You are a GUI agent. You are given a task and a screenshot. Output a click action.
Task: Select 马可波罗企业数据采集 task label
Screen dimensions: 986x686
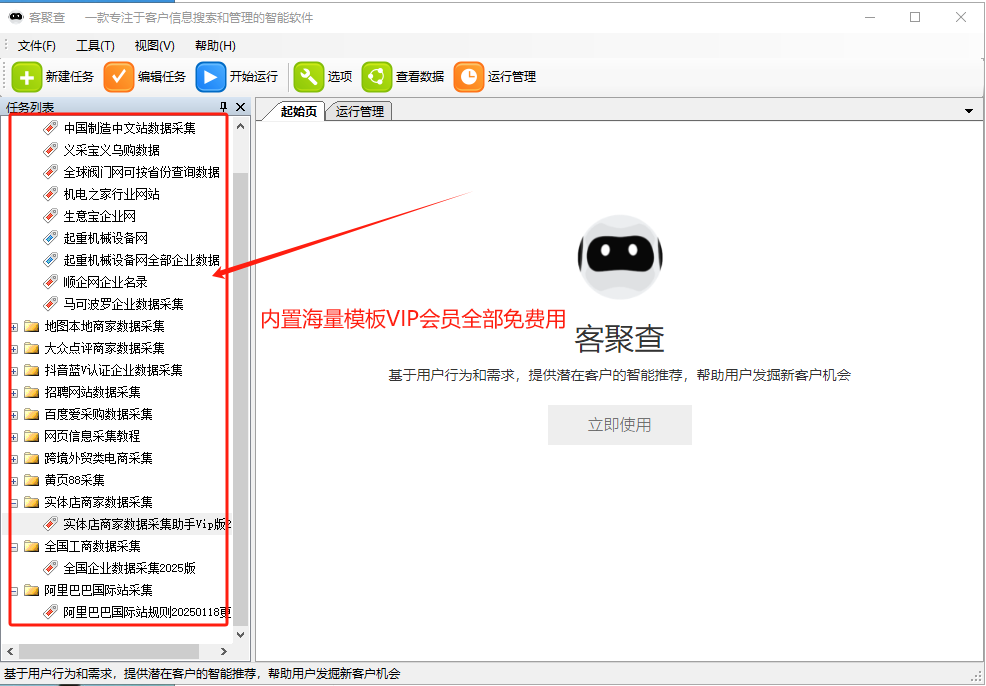[x=124, y=304]
